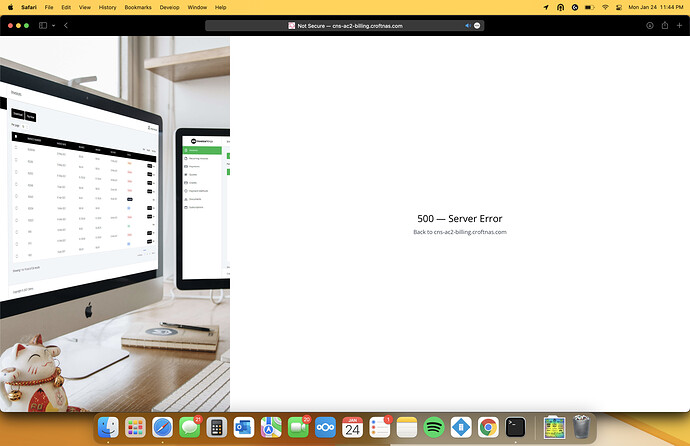Focus the address bar showing cns-ac2-billing.croftnas.com

click(345, 26)
